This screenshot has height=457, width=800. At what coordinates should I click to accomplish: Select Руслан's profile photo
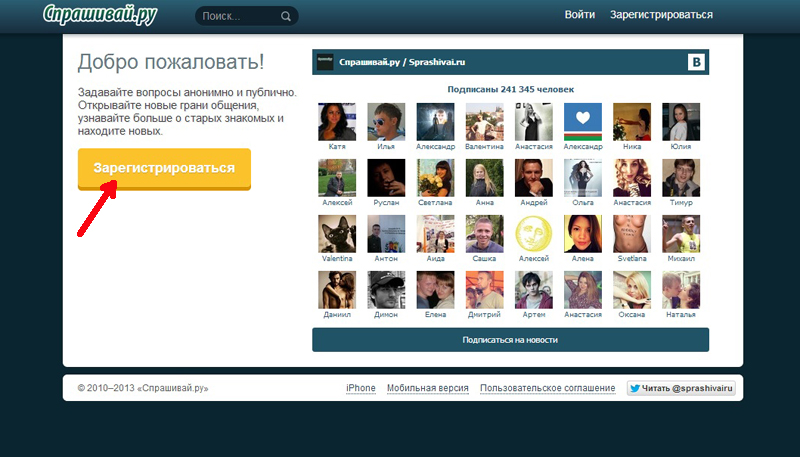[x=385, y=178]
